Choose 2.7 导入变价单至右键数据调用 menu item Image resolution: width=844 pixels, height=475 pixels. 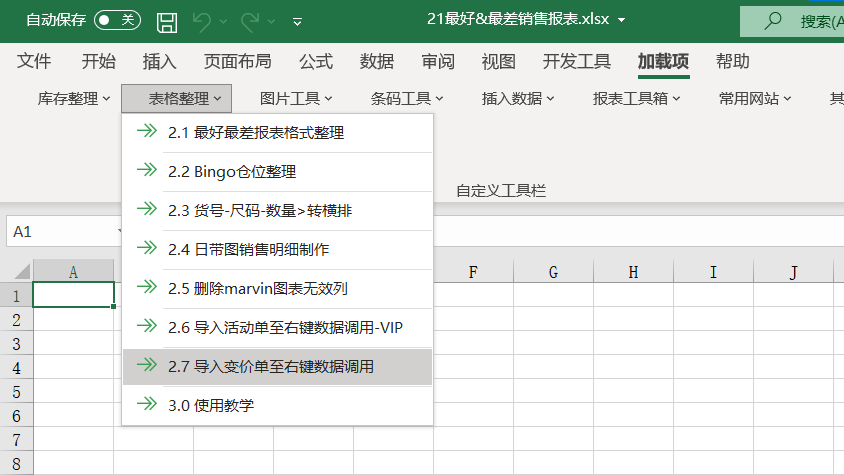(277, 367)
